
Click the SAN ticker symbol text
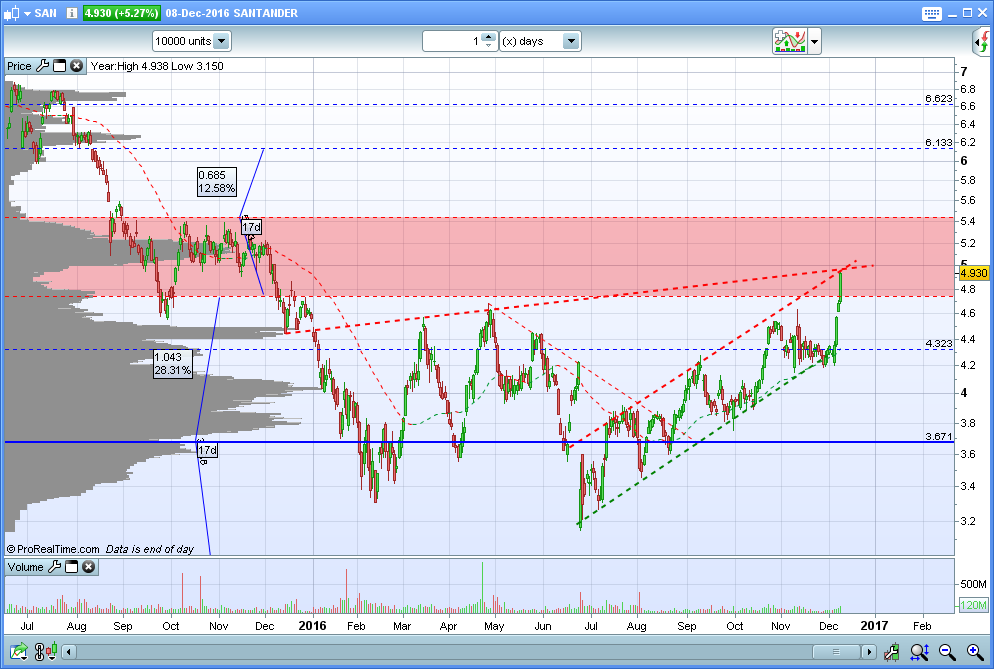pos(45,13)
